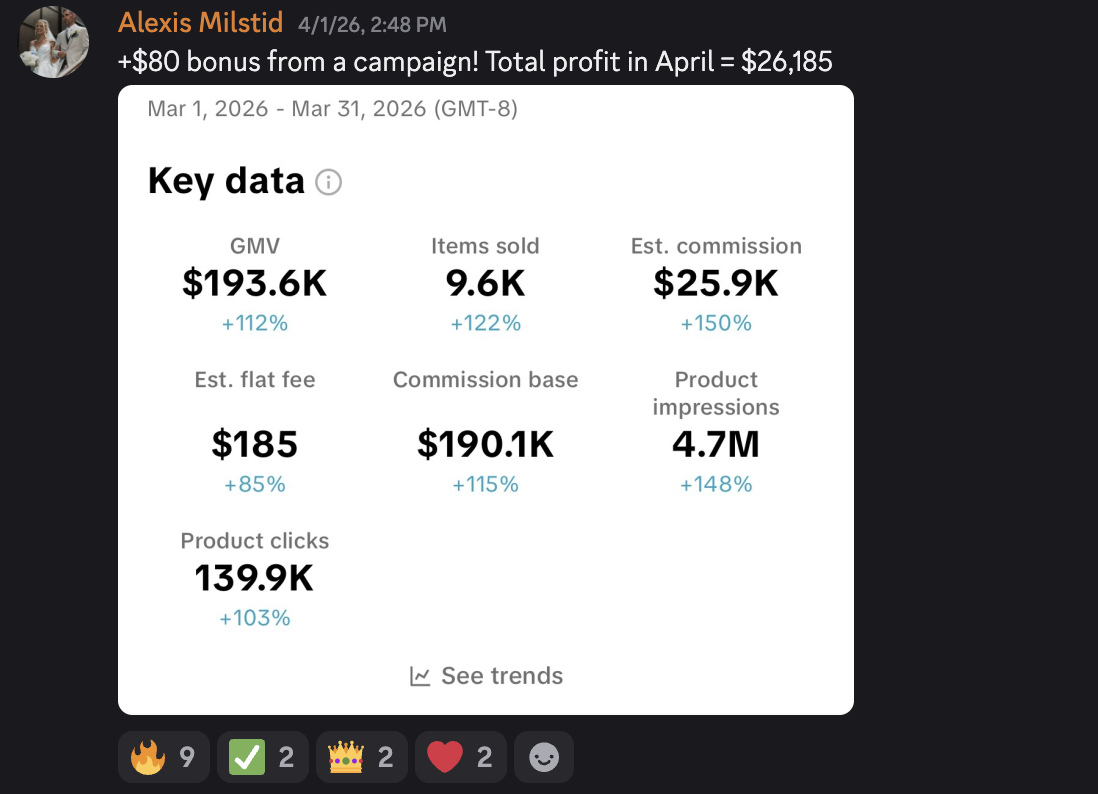Open the add reaction smiley picker
1098x794 pixels.
(x=544, y=757)
